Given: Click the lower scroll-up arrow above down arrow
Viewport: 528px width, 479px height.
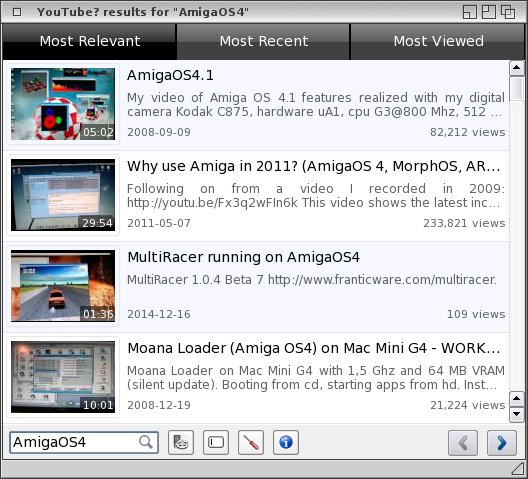Looking at the screenshot, I should [x=517, y=399].
